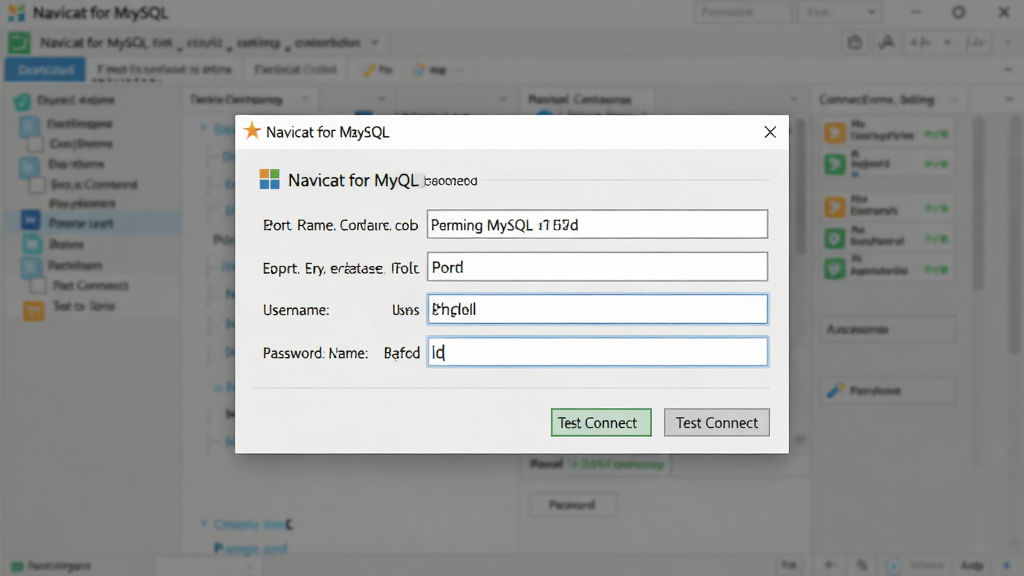
Task: Click the wrench icon in right panel
Action: (x=835, y=391)
